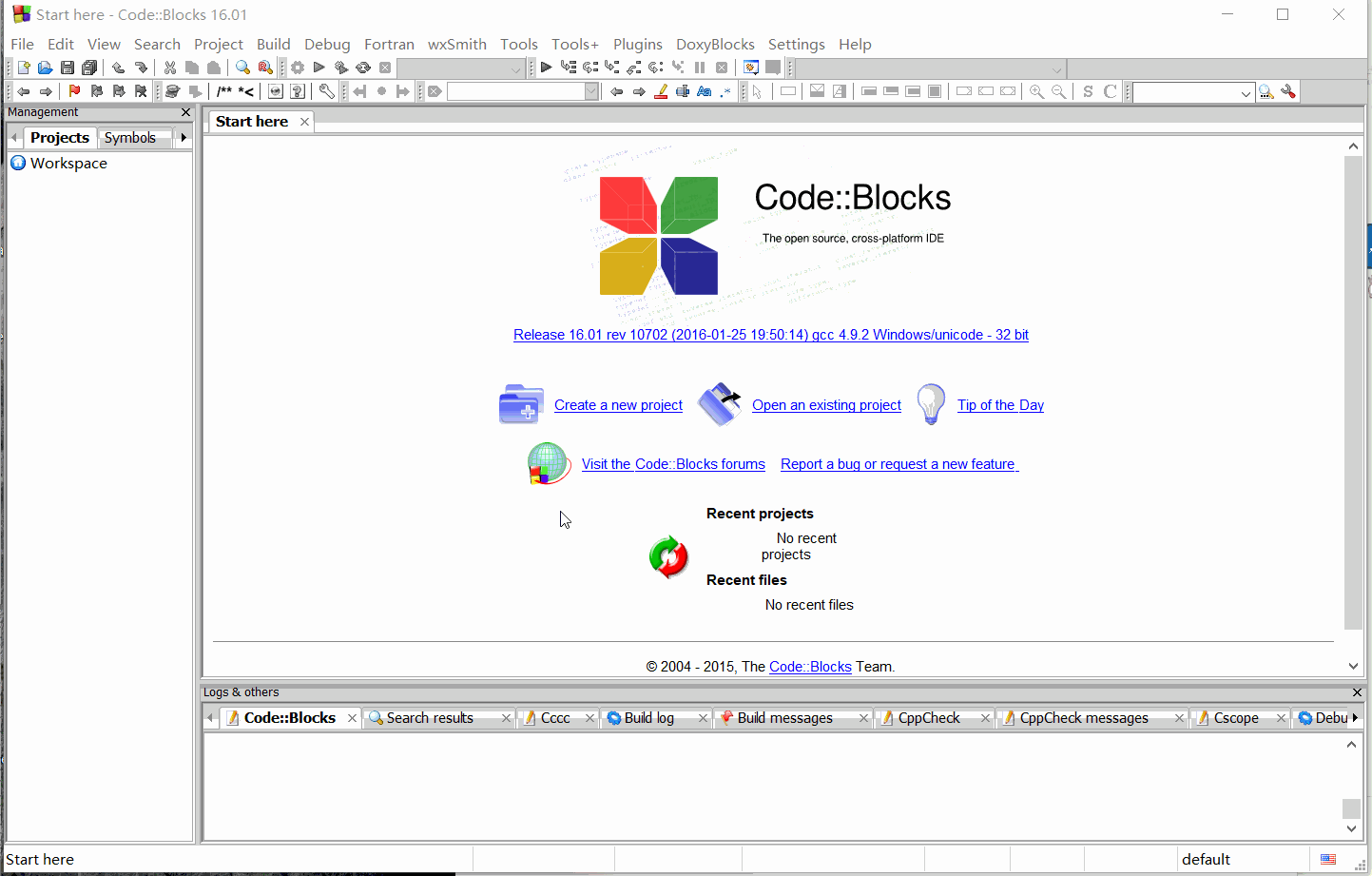
Task: Click the wrench preferences icon in DoxyBlocks toolbar
Action: 326,91
